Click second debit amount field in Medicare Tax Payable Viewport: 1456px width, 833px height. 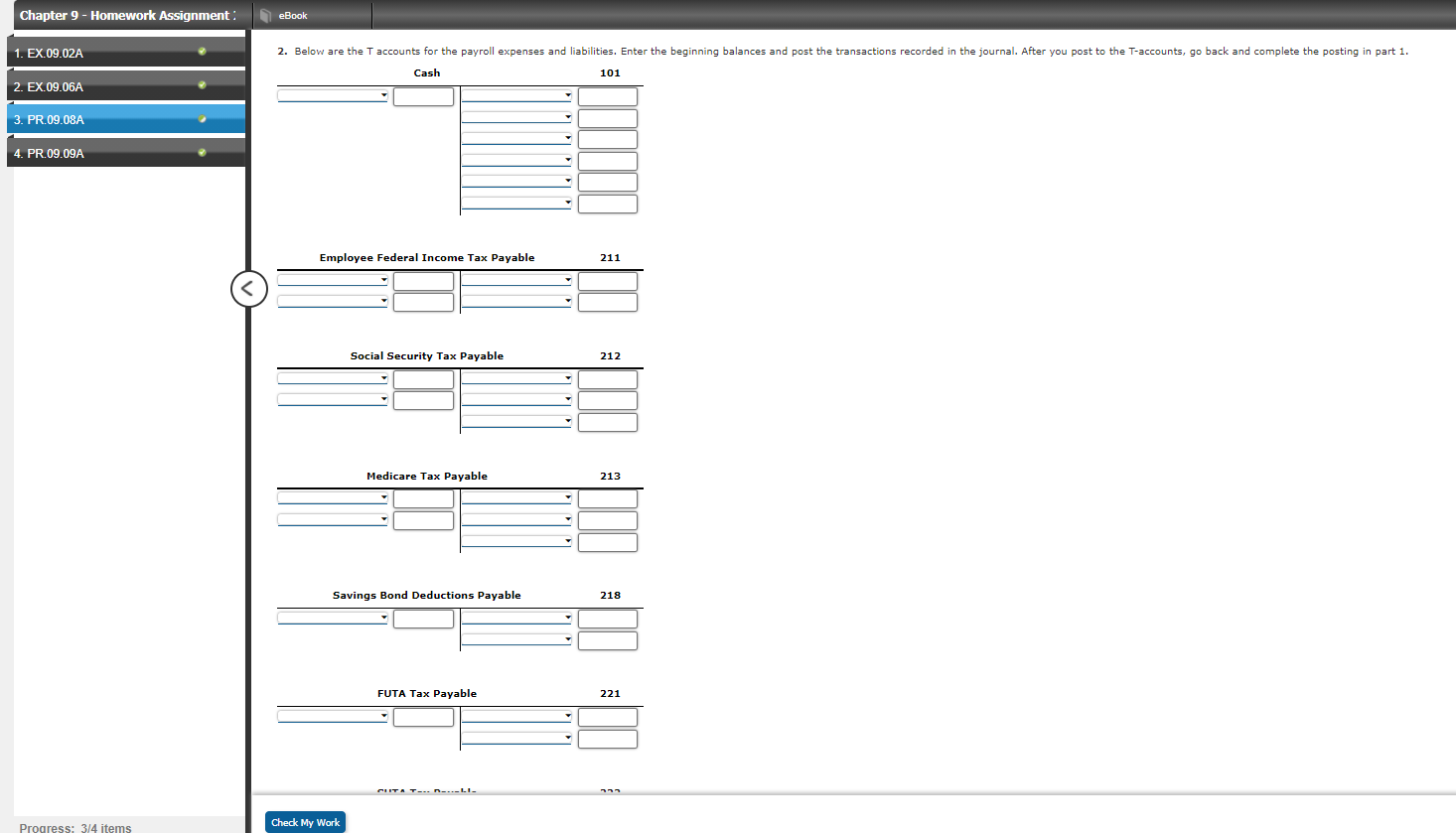423,520
